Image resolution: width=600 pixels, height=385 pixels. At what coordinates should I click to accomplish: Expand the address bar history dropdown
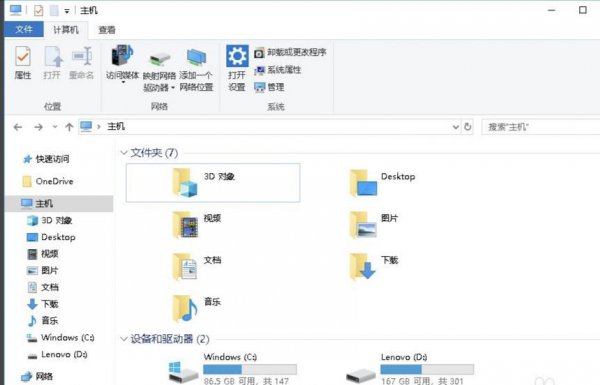(x=455, y=127)
